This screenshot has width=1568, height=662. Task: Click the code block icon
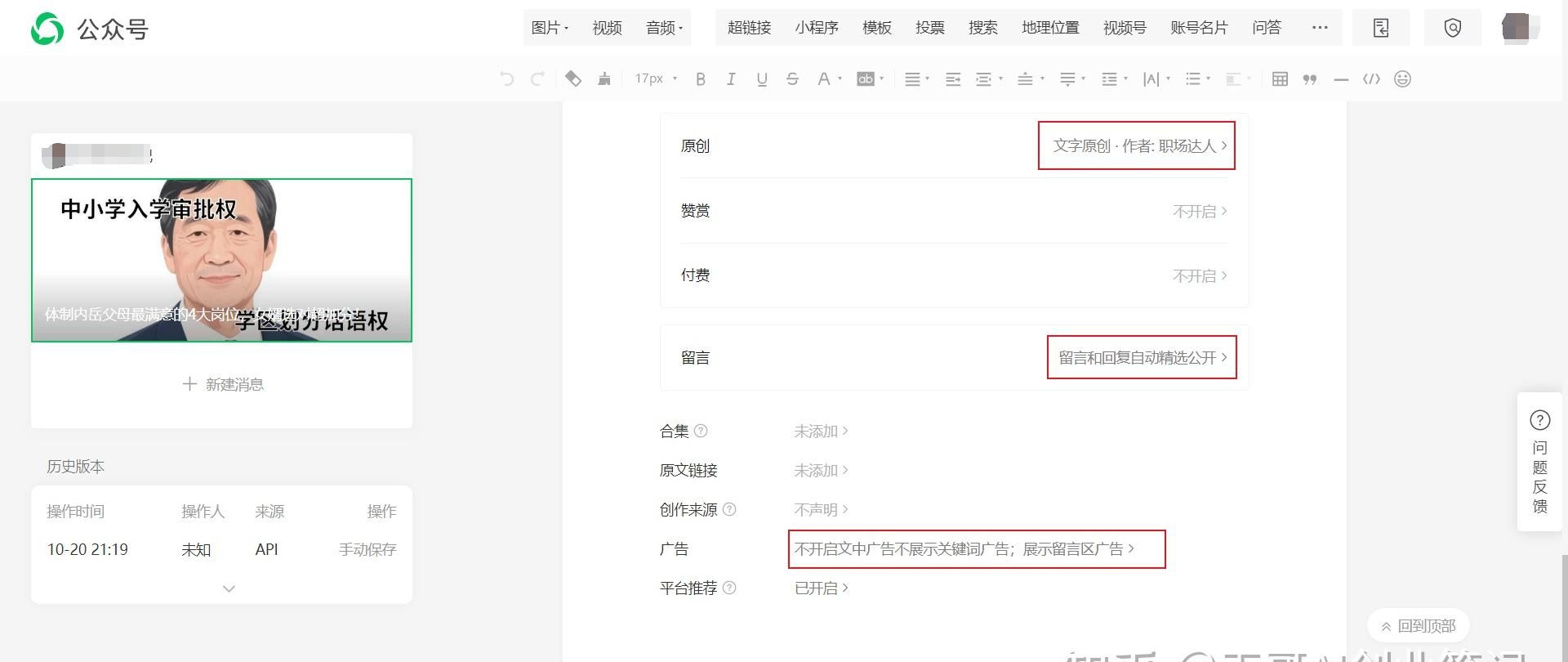pyautogui.click(x=1371, y=79)
